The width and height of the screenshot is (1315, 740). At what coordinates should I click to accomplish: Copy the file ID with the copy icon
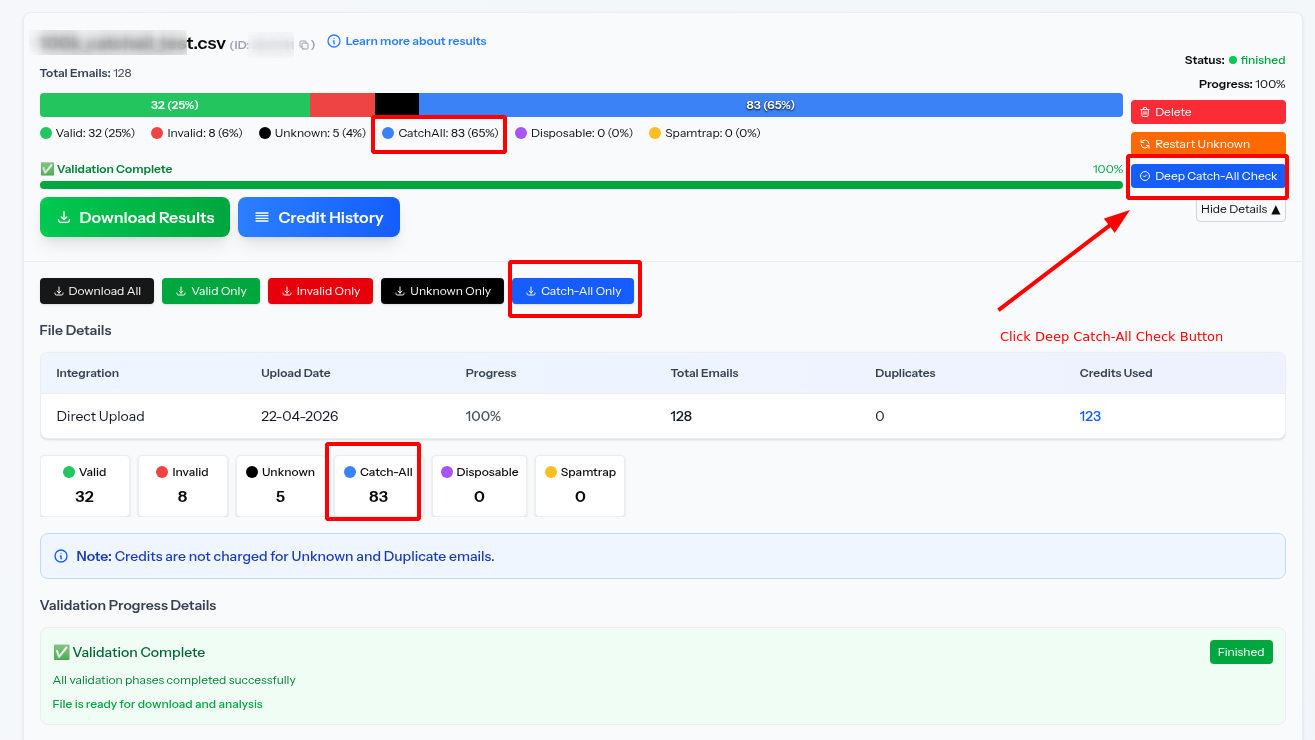tap(304, 45)
